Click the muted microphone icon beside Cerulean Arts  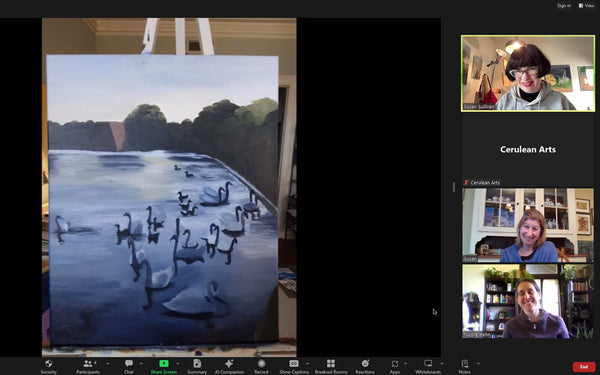click(x=466, y=183)
